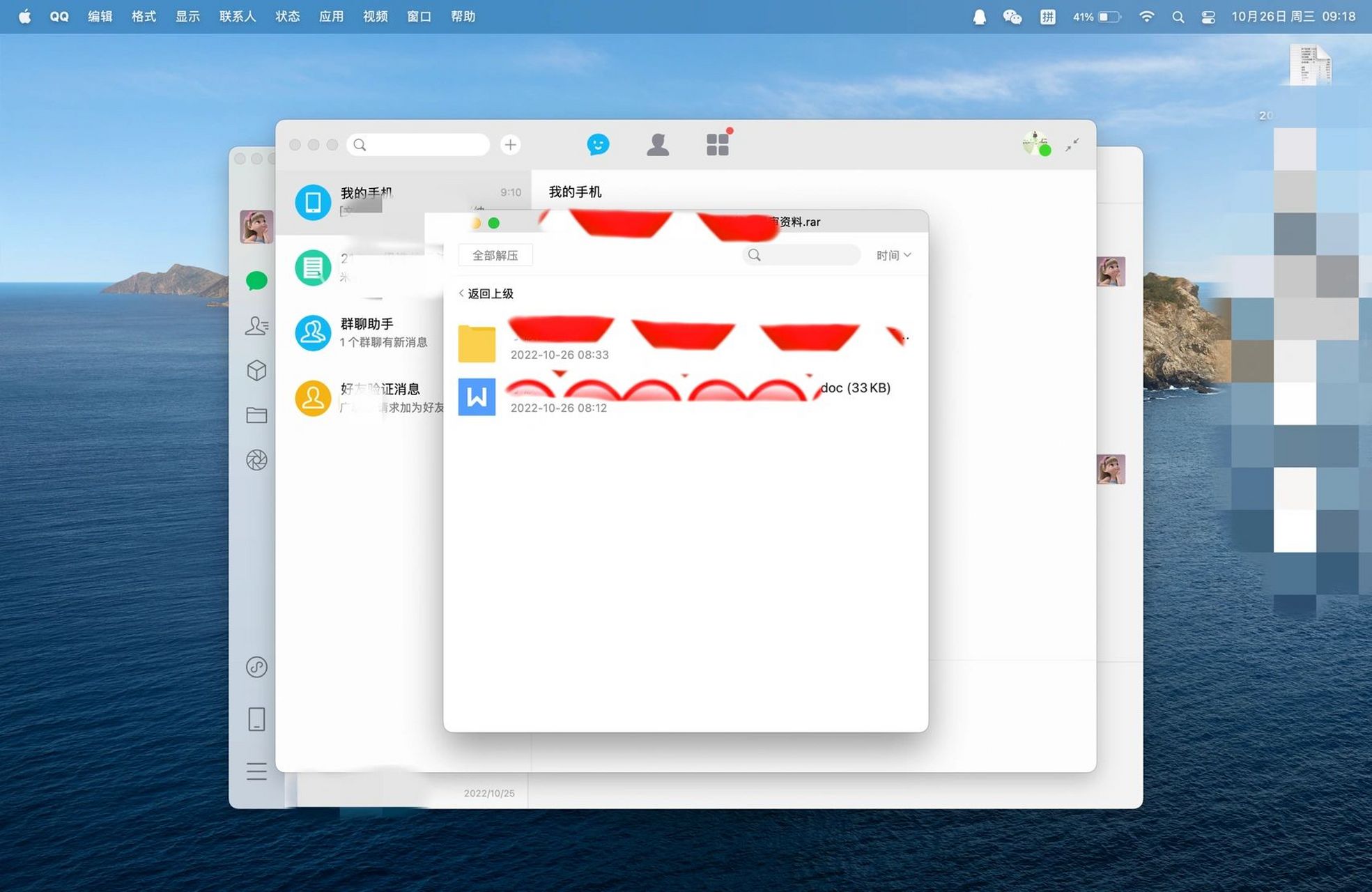
Task: Open the messages chat bubble tab
Action: (x=598, y=144)
